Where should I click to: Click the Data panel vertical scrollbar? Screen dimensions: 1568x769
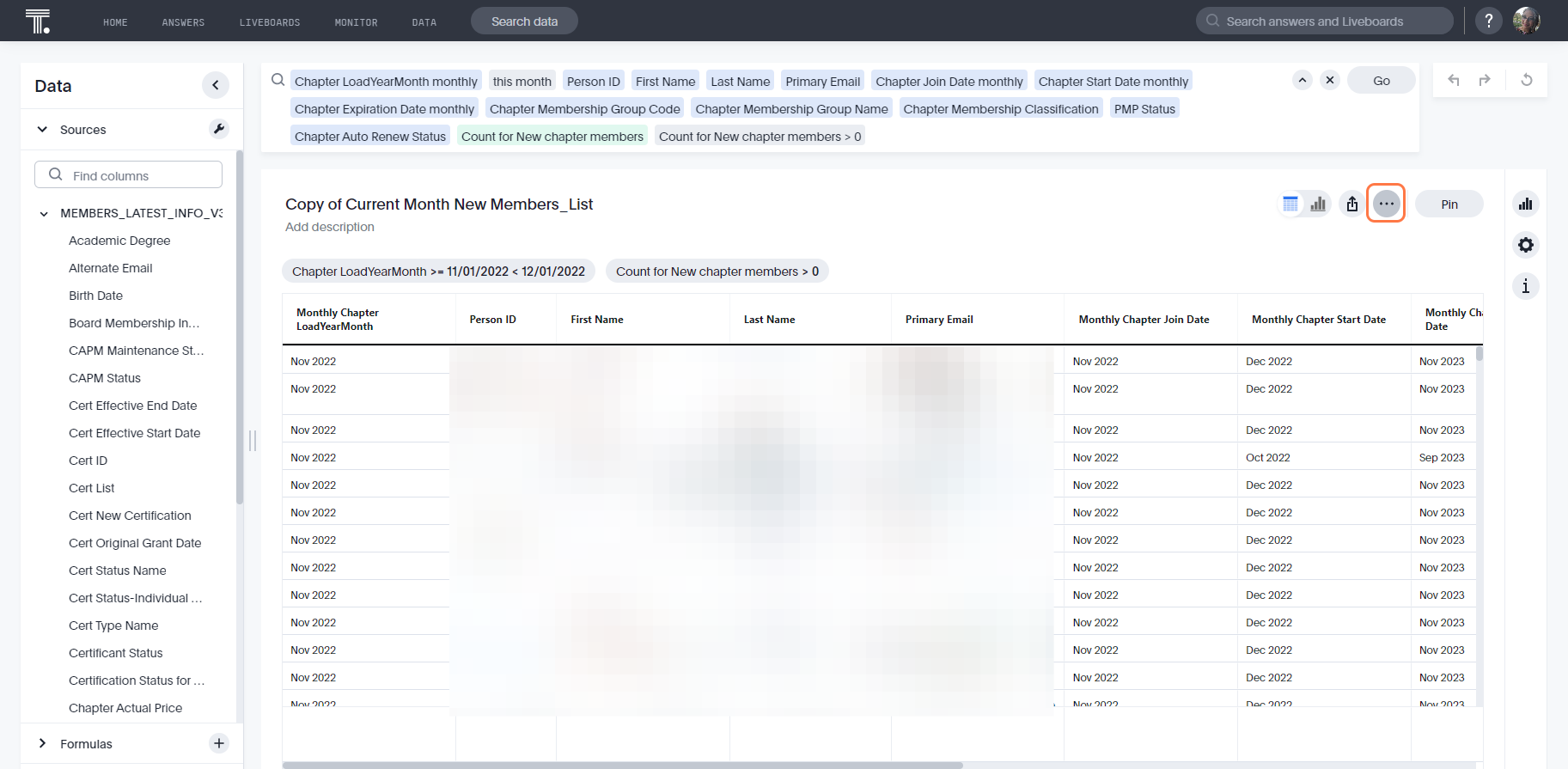[240, 327]
